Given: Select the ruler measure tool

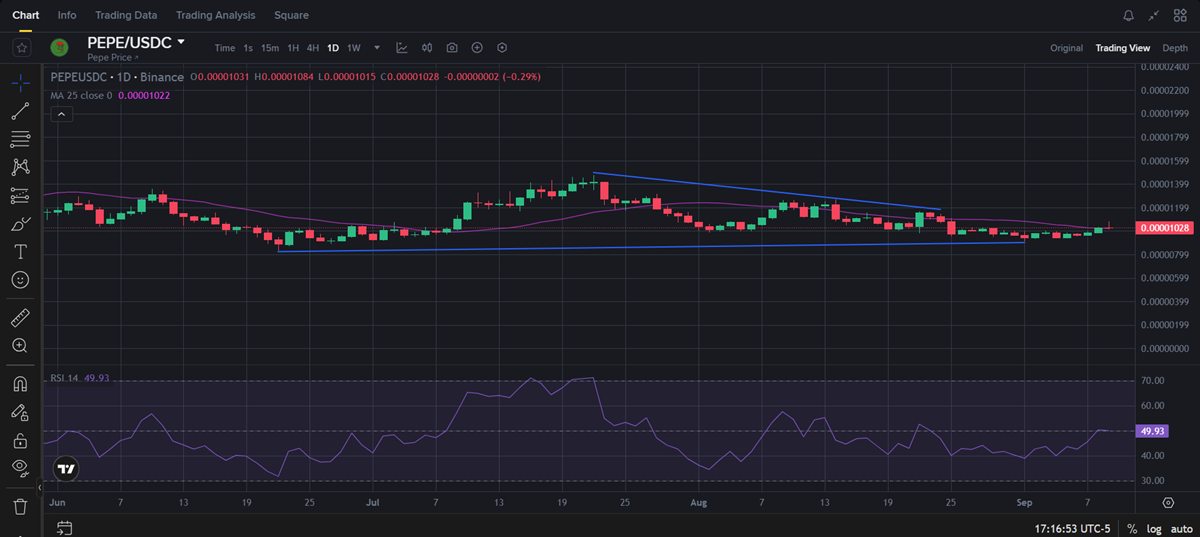Looking at the screenshot, I should point(20,317).
